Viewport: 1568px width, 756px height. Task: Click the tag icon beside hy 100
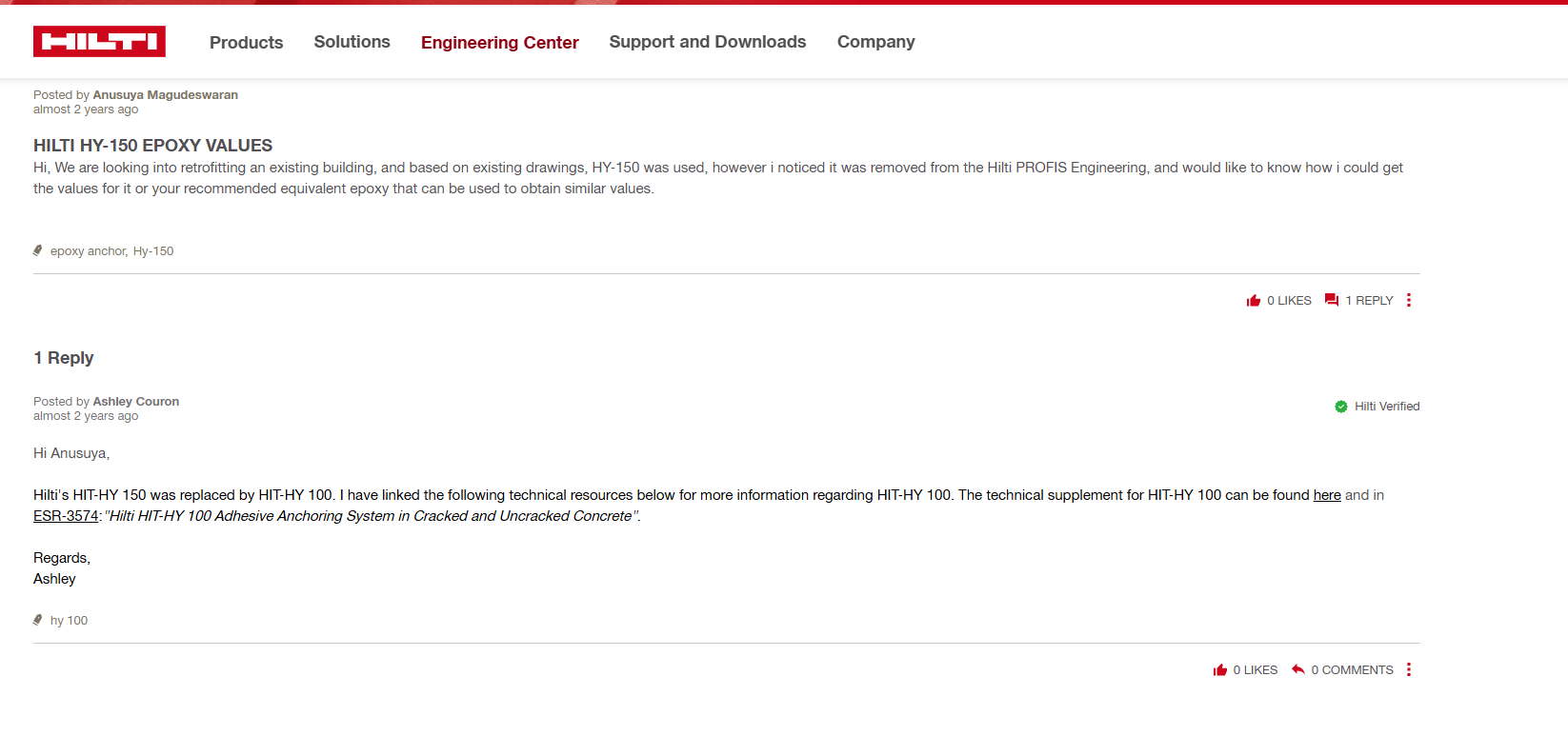pyautogui.click(x=38, y=621)
